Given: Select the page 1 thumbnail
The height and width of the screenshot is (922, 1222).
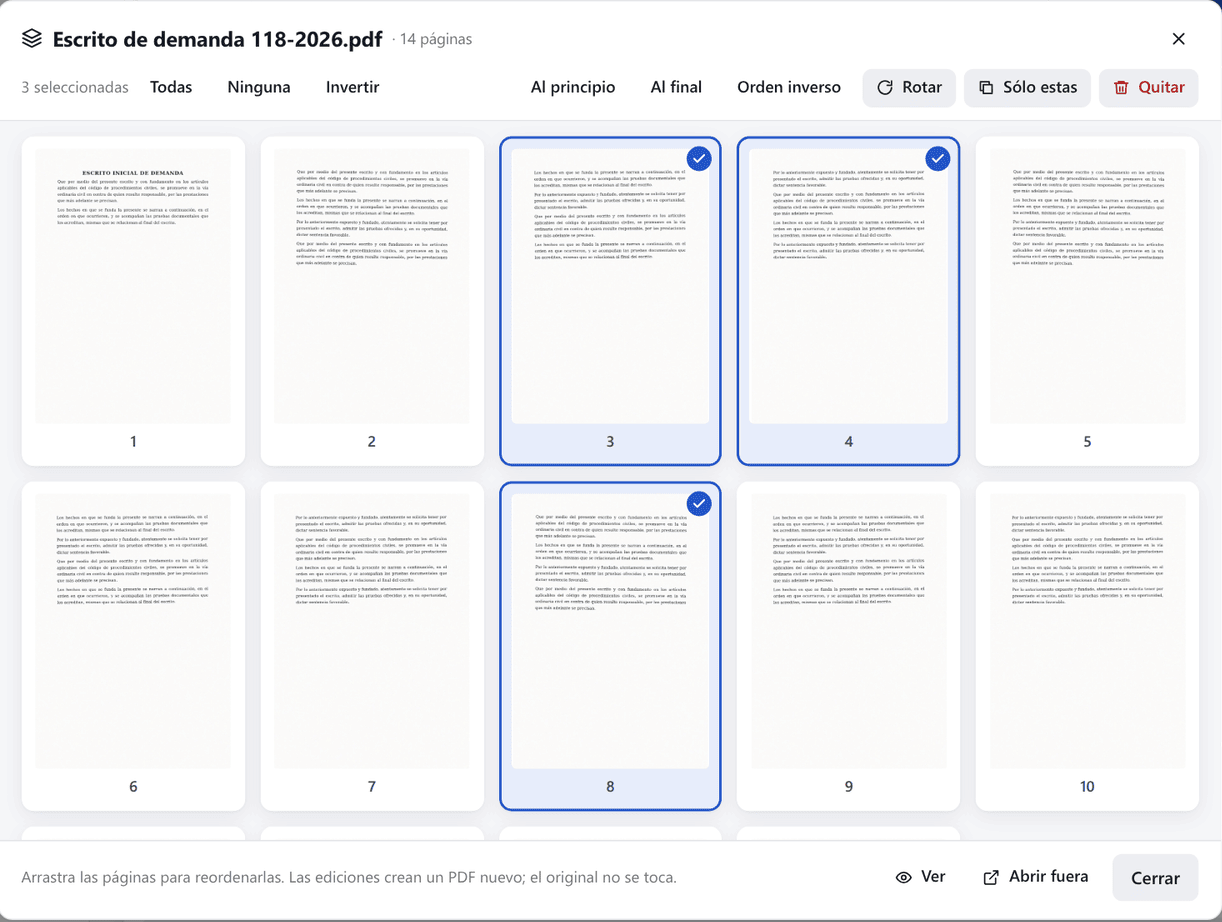Looking at the screenshot, I should [133, 301].
